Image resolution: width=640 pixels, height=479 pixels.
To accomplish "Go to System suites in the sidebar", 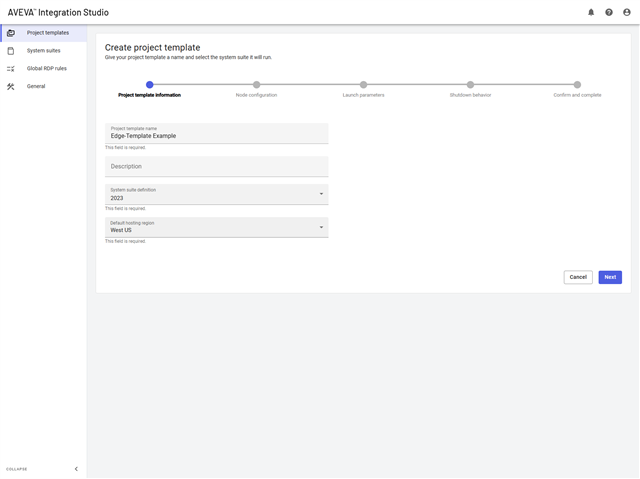I will pos(44,51).
